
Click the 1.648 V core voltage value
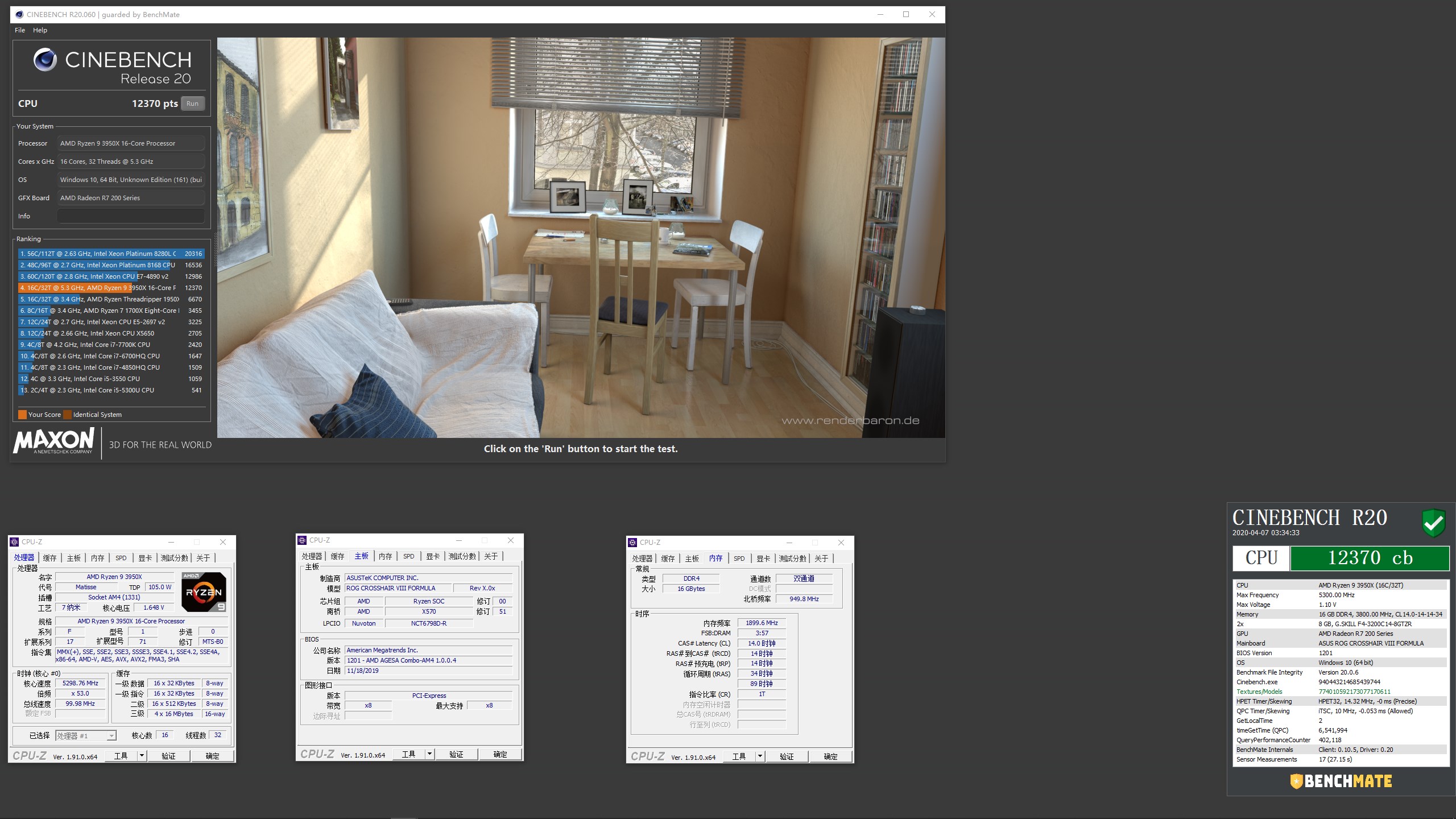coord(154,608)
